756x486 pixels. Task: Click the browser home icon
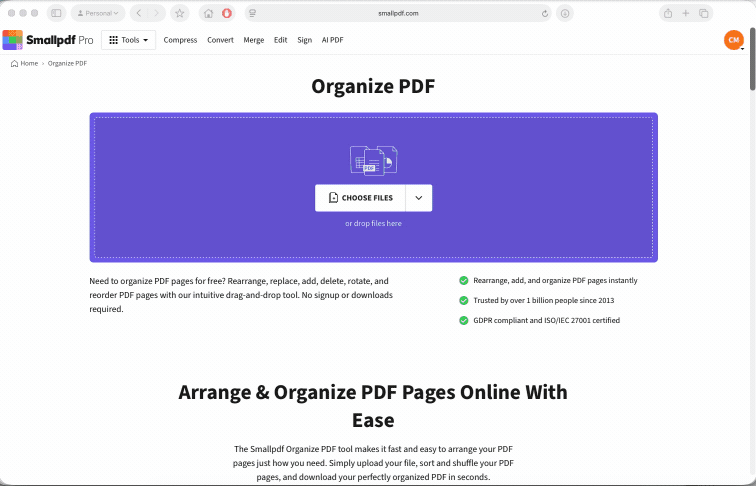(x=208, y=14)
